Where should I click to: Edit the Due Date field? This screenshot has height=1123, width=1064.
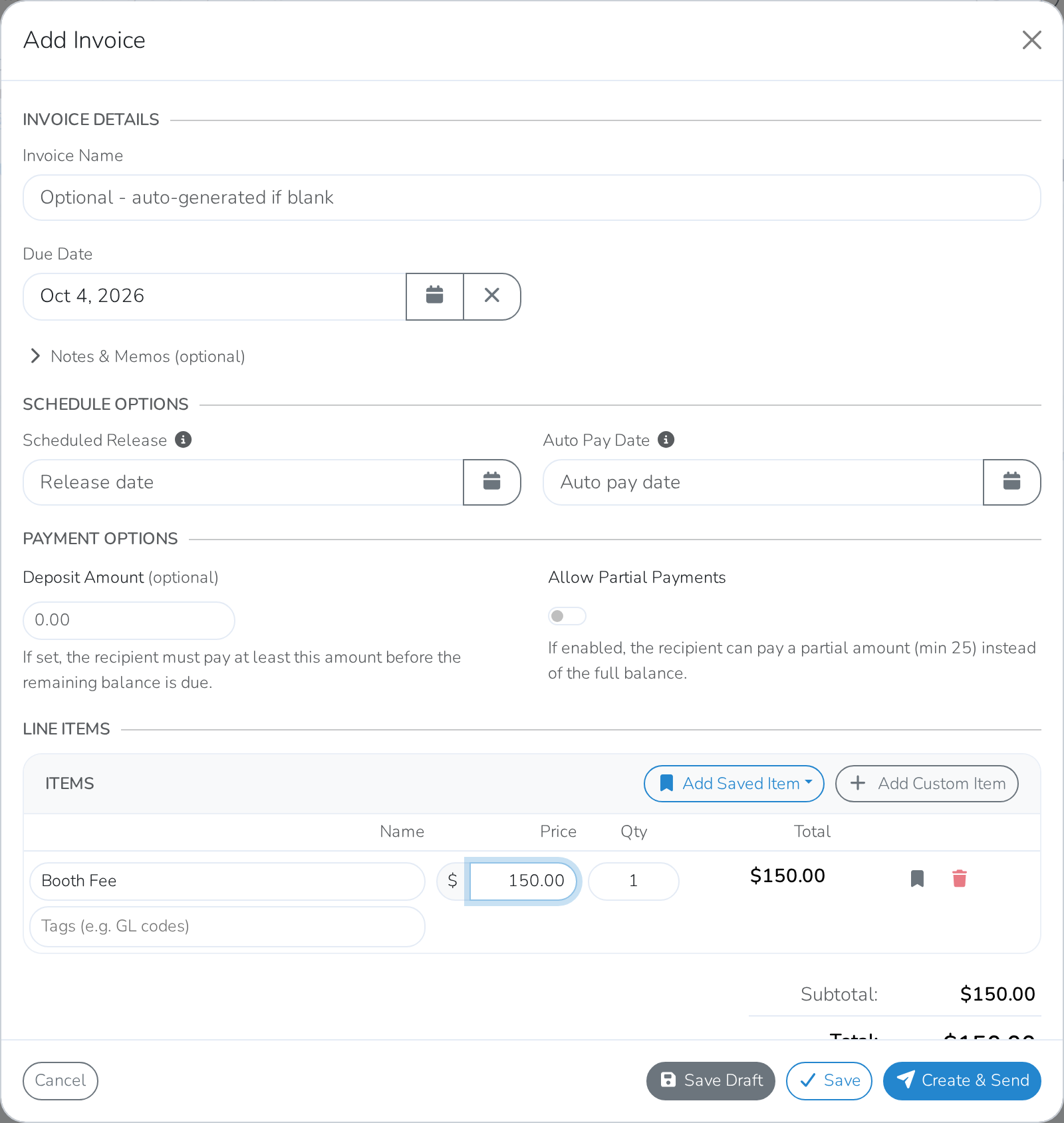(x=215, y=296)
